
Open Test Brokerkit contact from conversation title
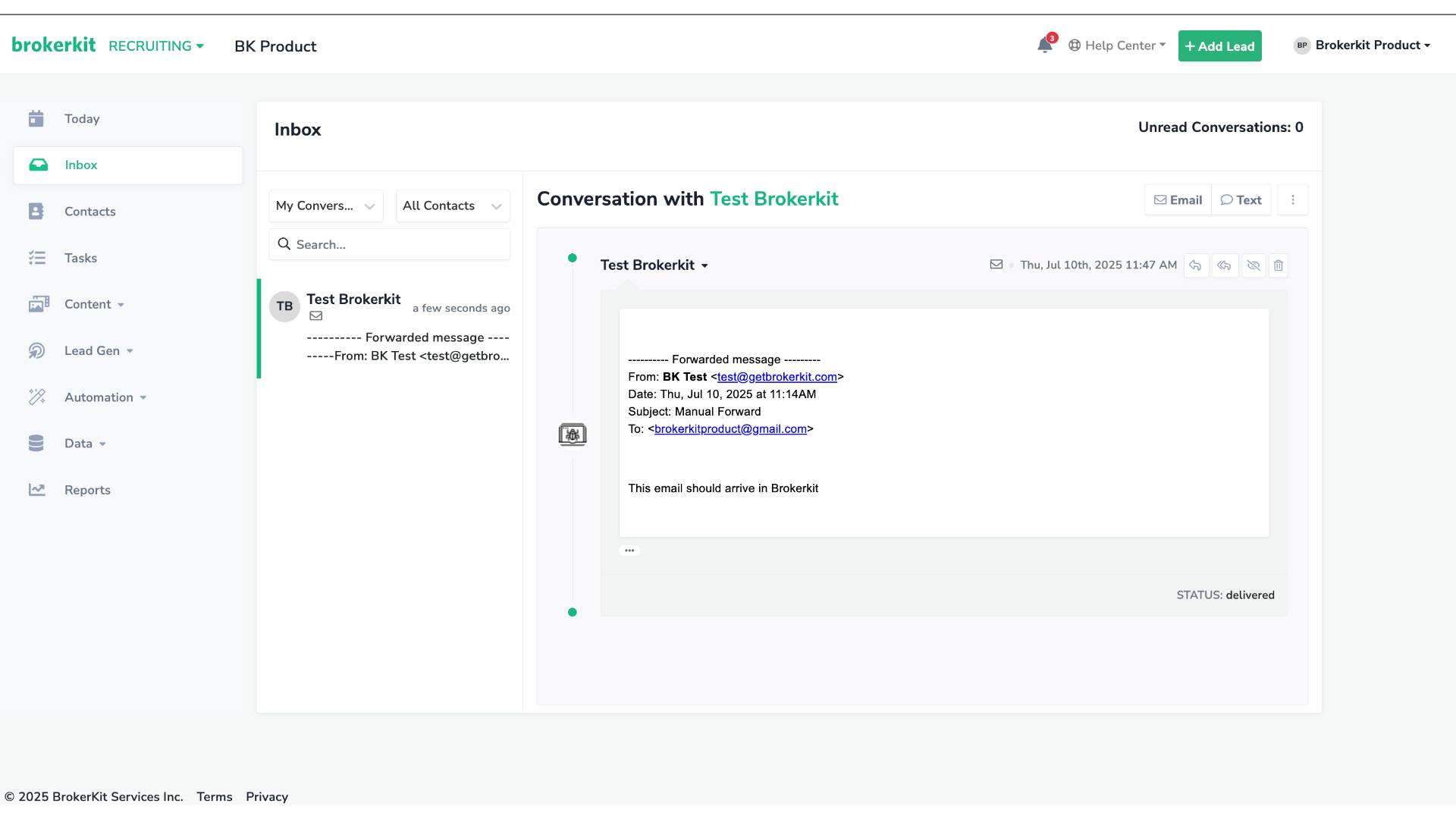pos(773,199)
